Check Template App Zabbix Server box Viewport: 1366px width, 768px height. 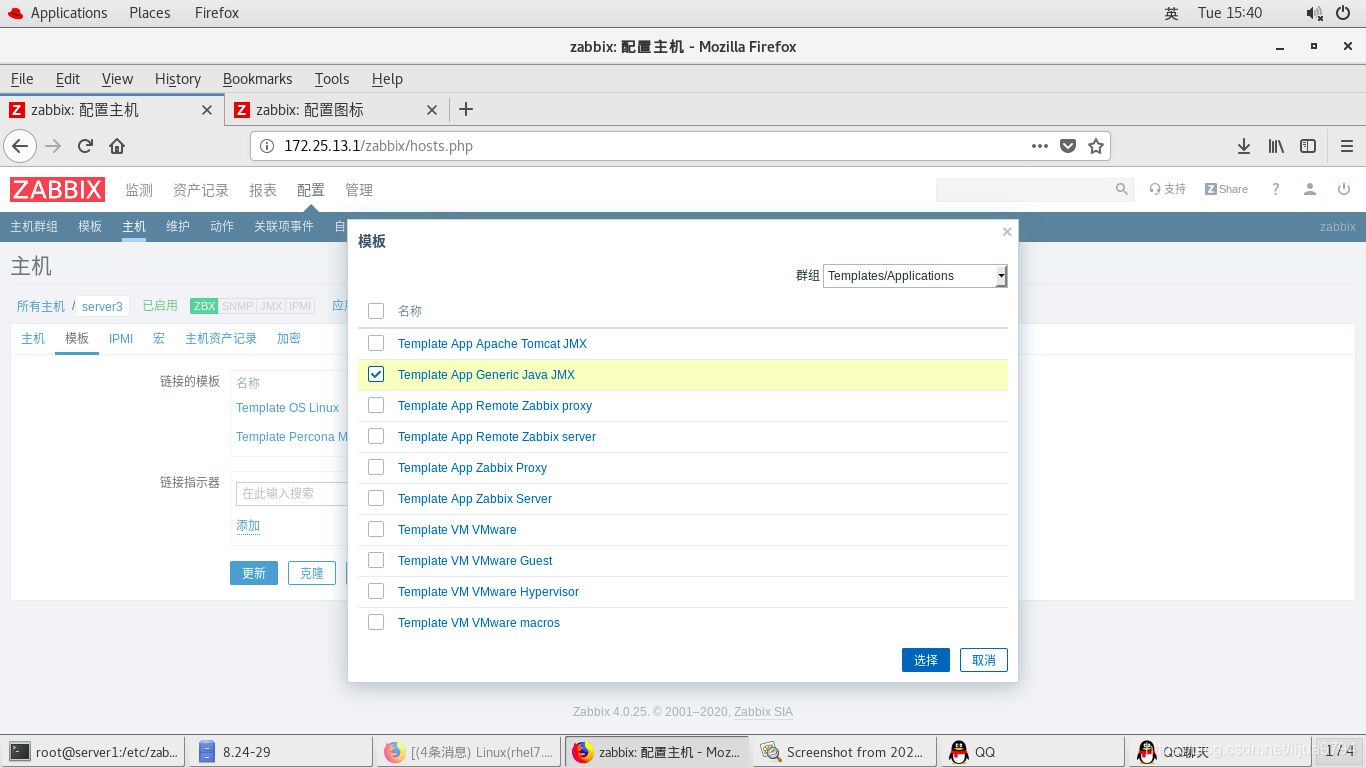tap(376, 498)
